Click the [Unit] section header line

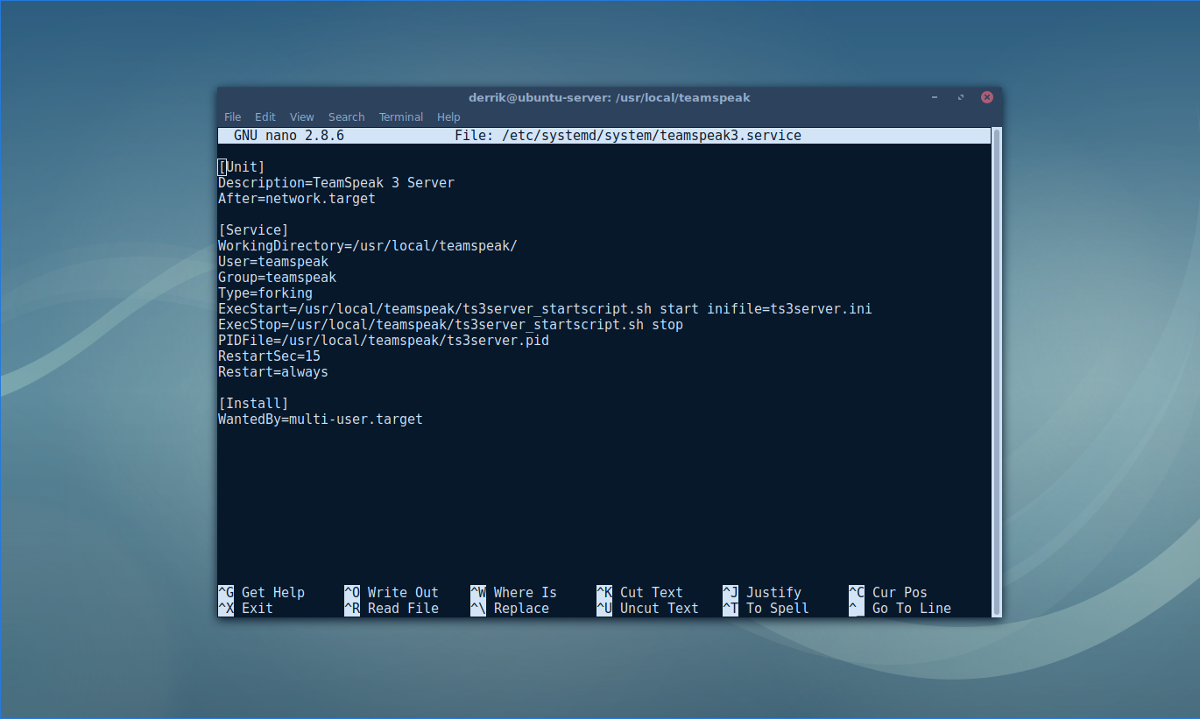[242, 167]
